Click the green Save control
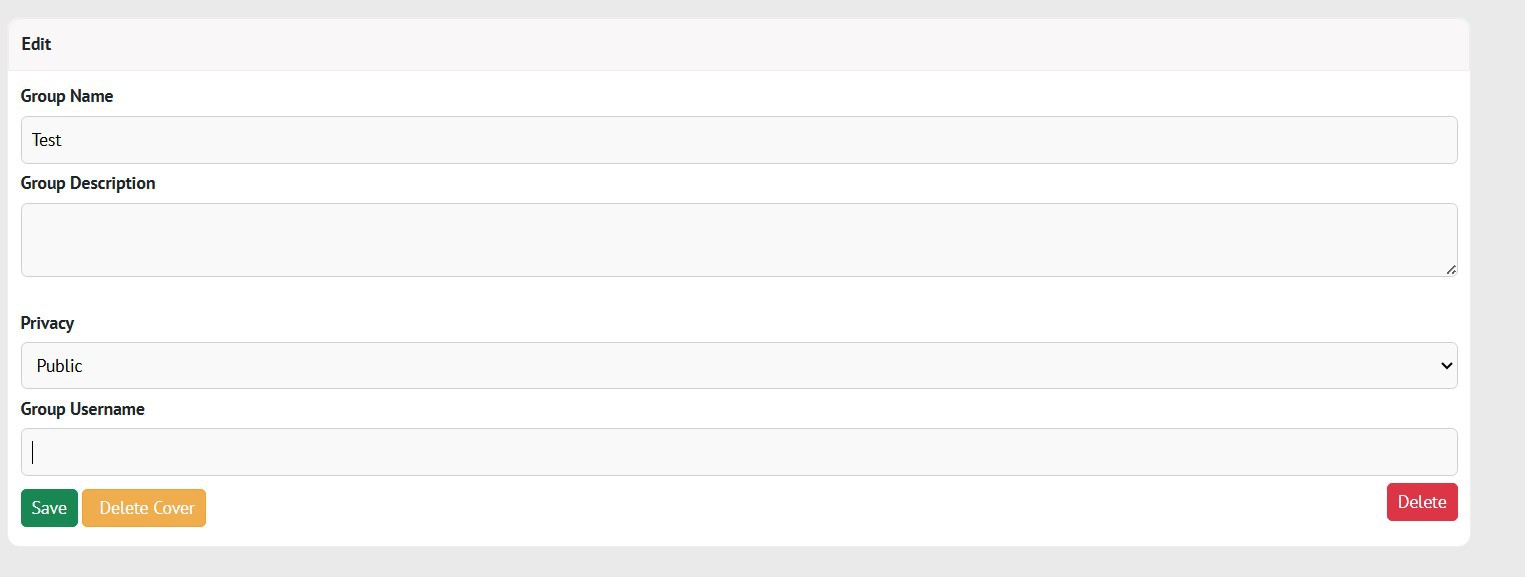 click(x=49, y=507)
